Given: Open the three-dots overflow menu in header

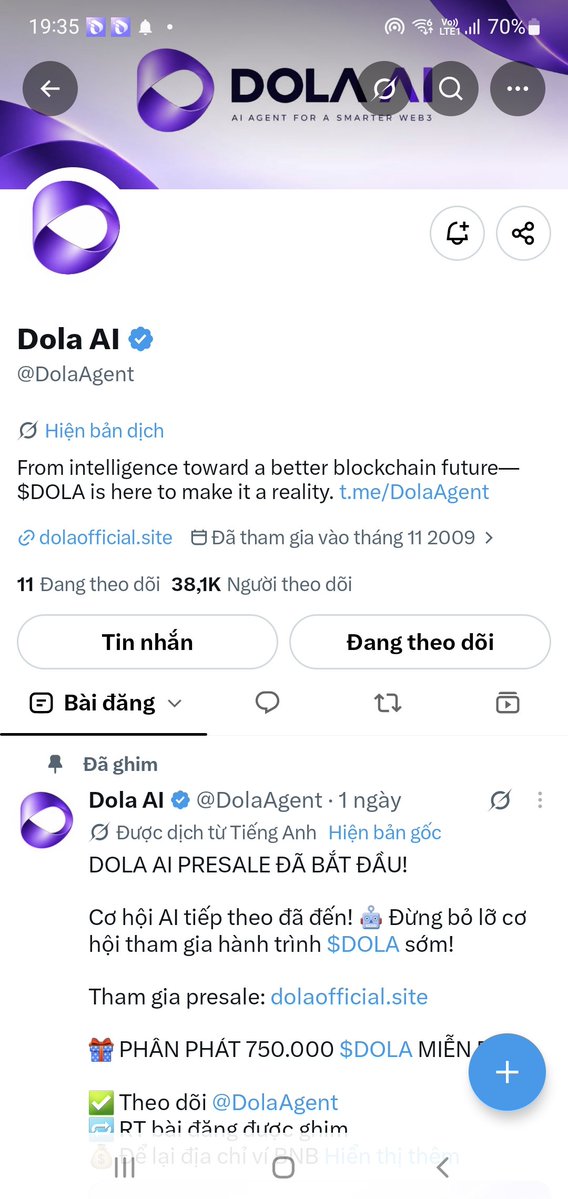Looking at the screenshot, I should click(518, 89).
